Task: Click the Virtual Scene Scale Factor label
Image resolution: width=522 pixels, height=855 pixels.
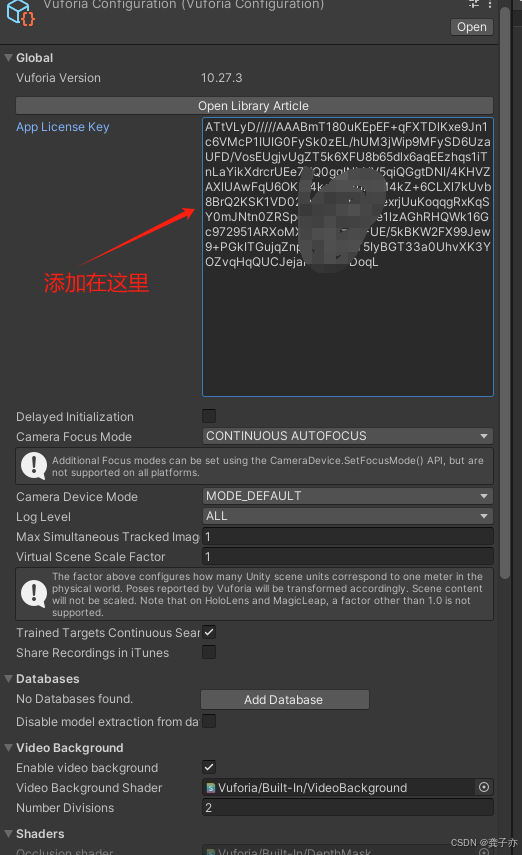Action: pyautogui.click(x=91, y=557)
